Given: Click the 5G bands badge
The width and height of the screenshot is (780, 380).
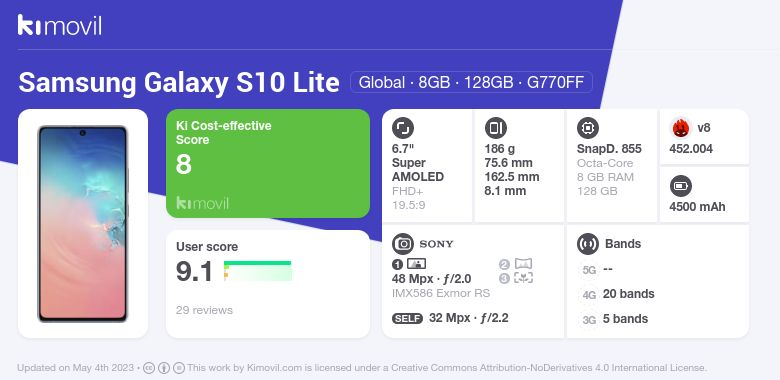Looking at the screenshot, I should pyautogui.click(x=589, y=270).
